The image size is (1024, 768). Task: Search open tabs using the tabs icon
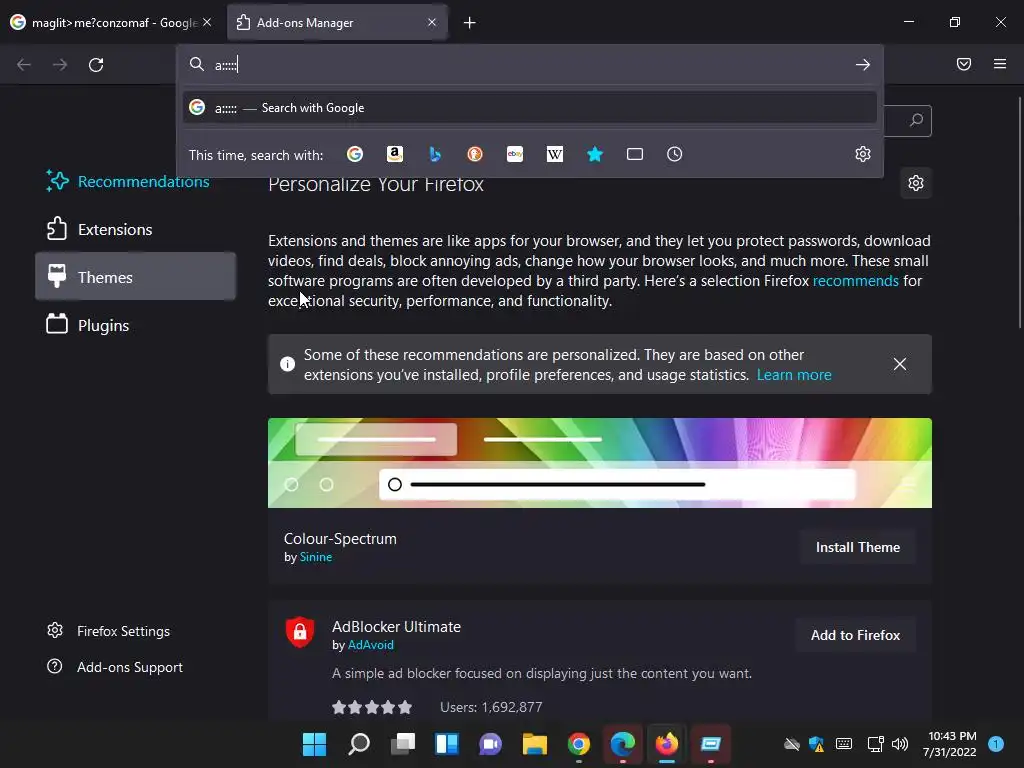click(x=635, y=154)
